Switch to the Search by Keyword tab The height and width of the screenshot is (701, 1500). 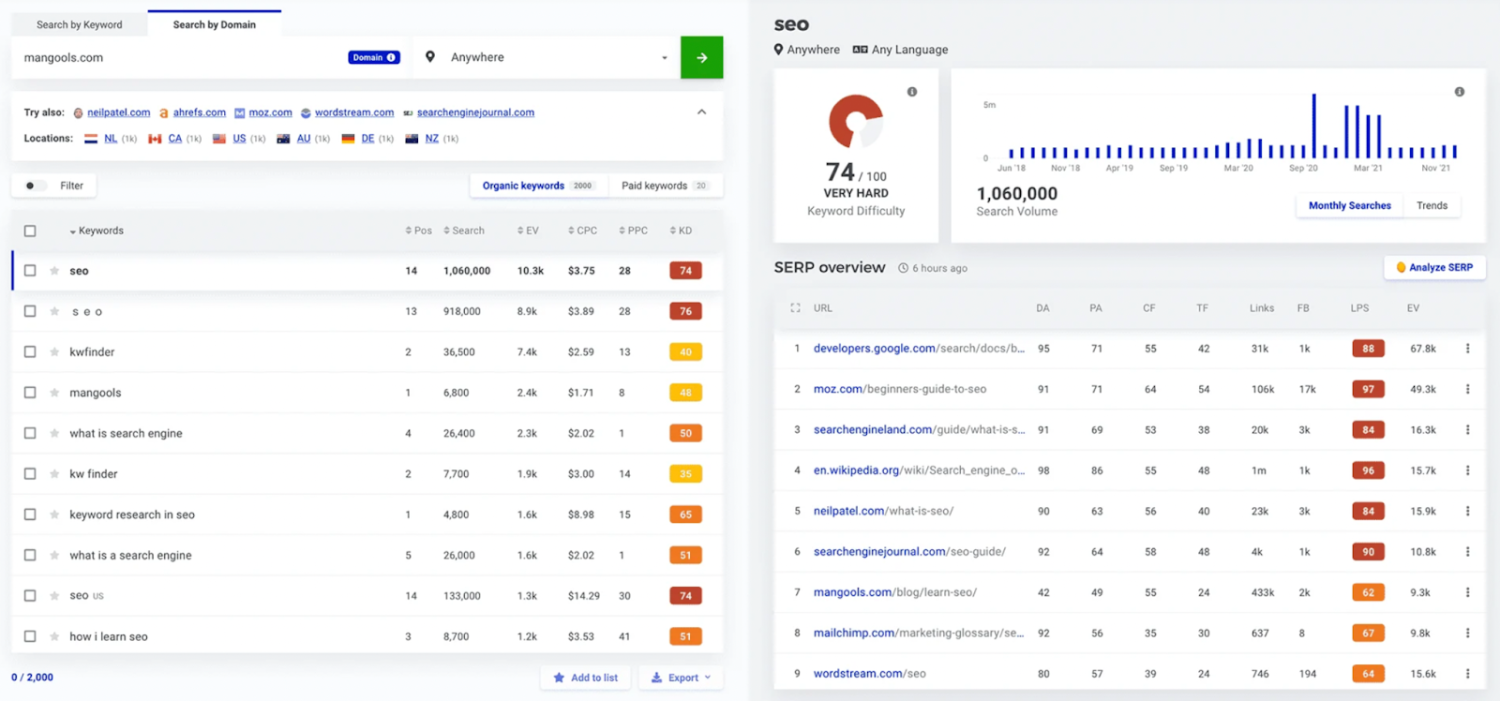point(78,23)
